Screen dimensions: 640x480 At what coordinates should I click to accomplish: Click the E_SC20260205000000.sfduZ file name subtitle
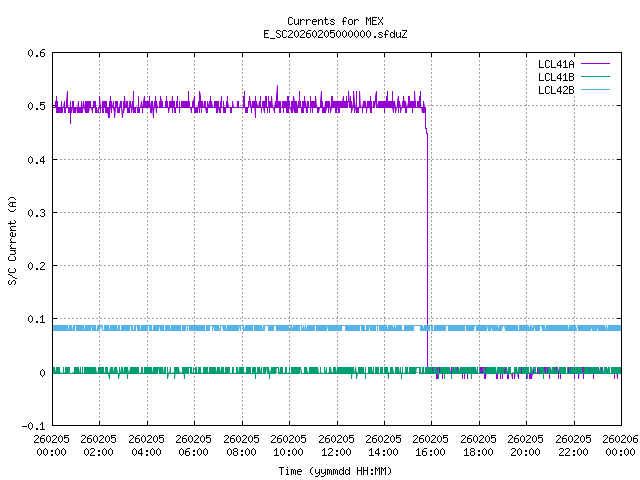coord(334,34)
